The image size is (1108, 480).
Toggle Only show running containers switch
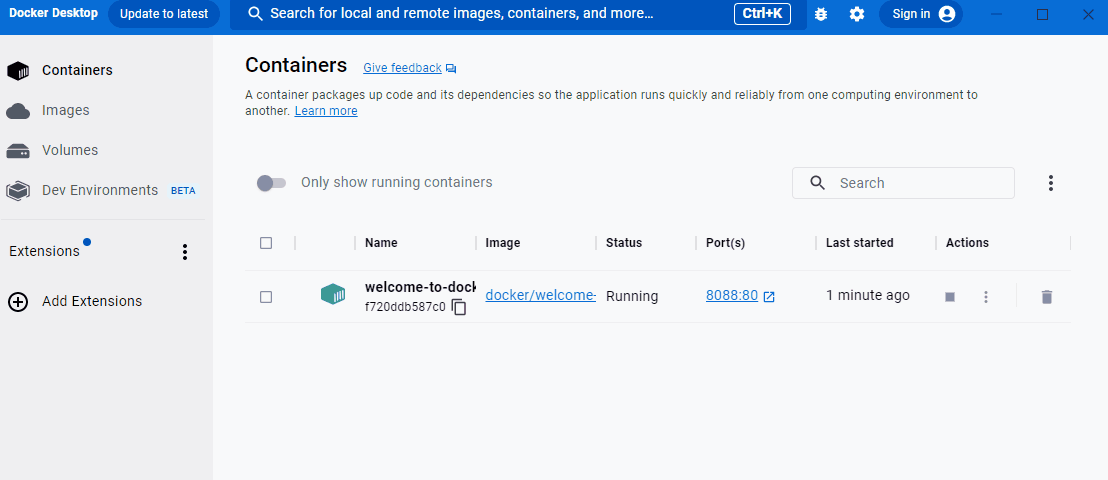(271, 183)
